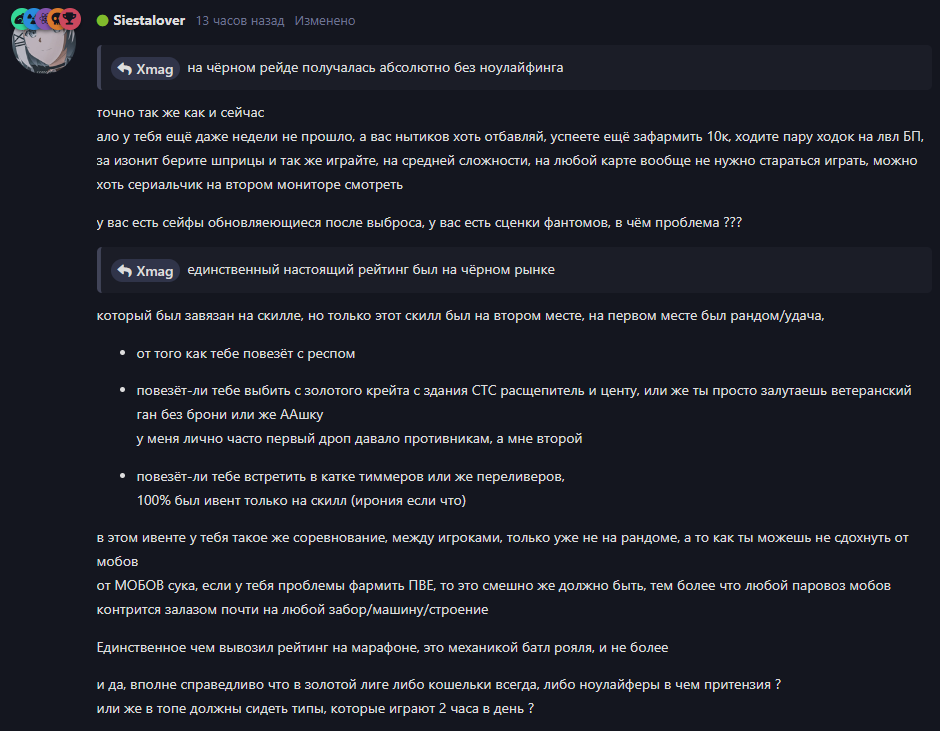Click the orange skull badge icon
Viewport: 940px width, 731px height.
(x=58, y=19)
